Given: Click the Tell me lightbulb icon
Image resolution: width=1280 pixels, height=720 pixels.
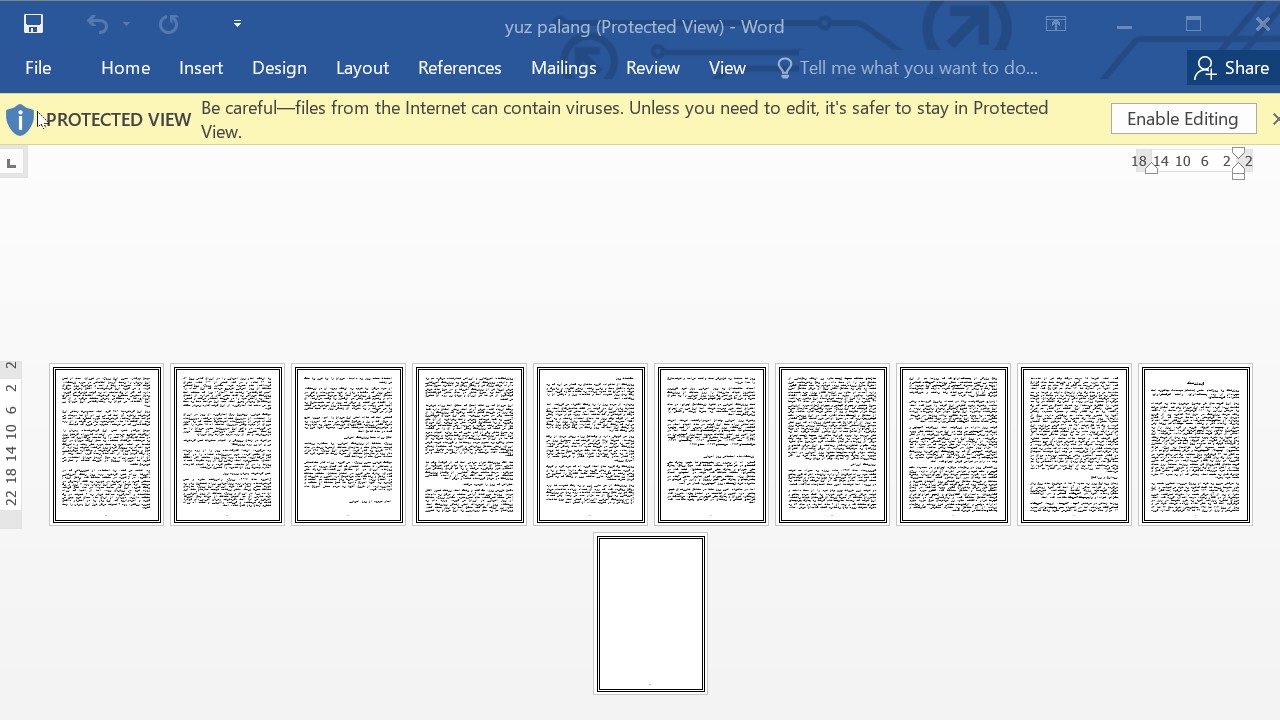Looking at the screenshot, I should click(785, 68).
